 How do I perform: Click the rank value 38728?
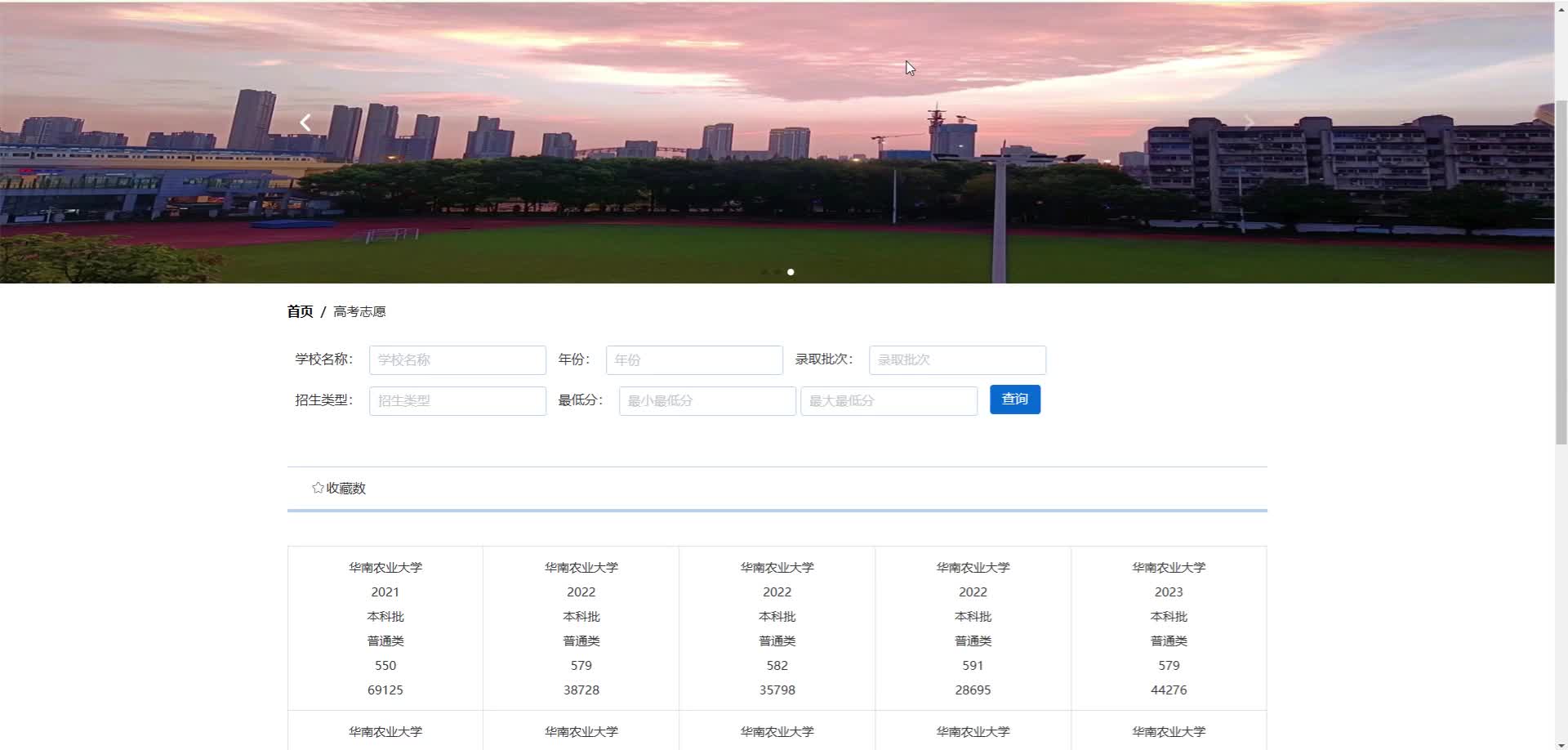[x=581, y=690]
